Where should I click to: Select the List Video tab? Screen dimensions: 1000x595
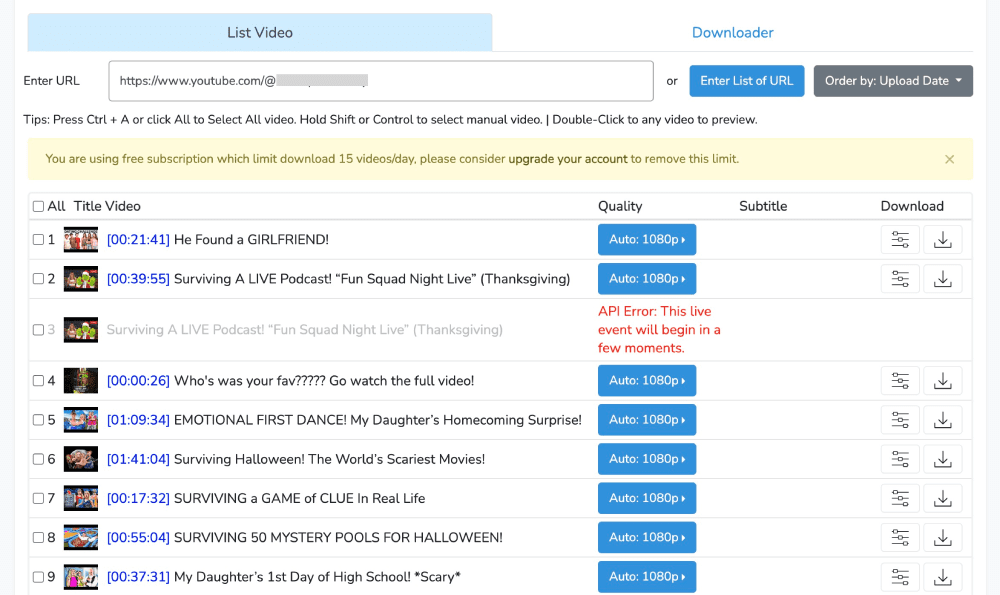click(x=260, y=33)
